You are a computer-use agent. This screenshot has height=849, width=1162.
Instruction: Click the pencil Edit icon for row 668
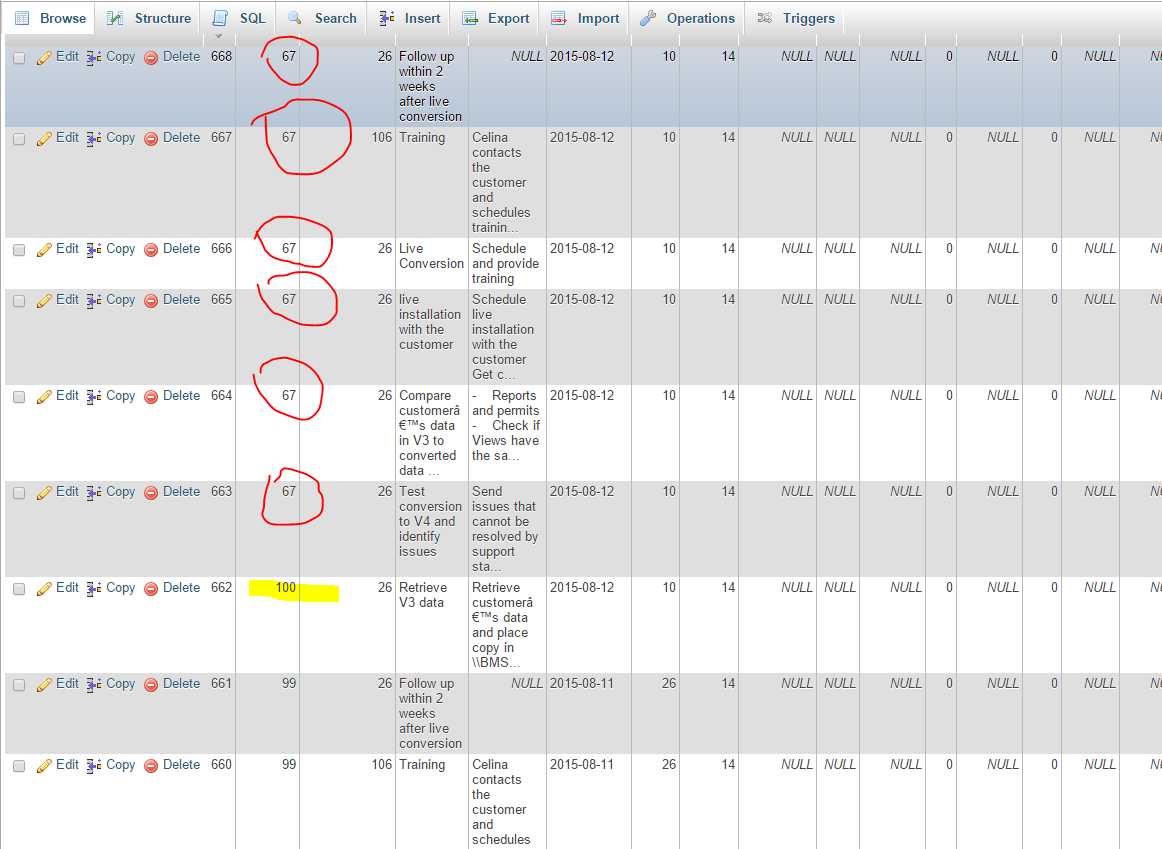click(x=44, y=58)
